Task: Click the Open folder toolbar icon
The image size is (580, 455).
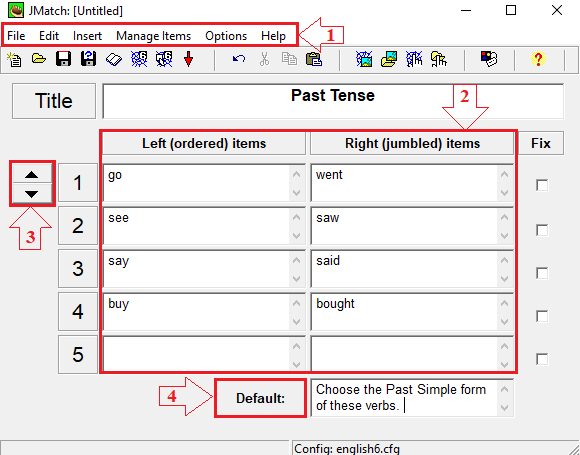Action: point(39,59)
